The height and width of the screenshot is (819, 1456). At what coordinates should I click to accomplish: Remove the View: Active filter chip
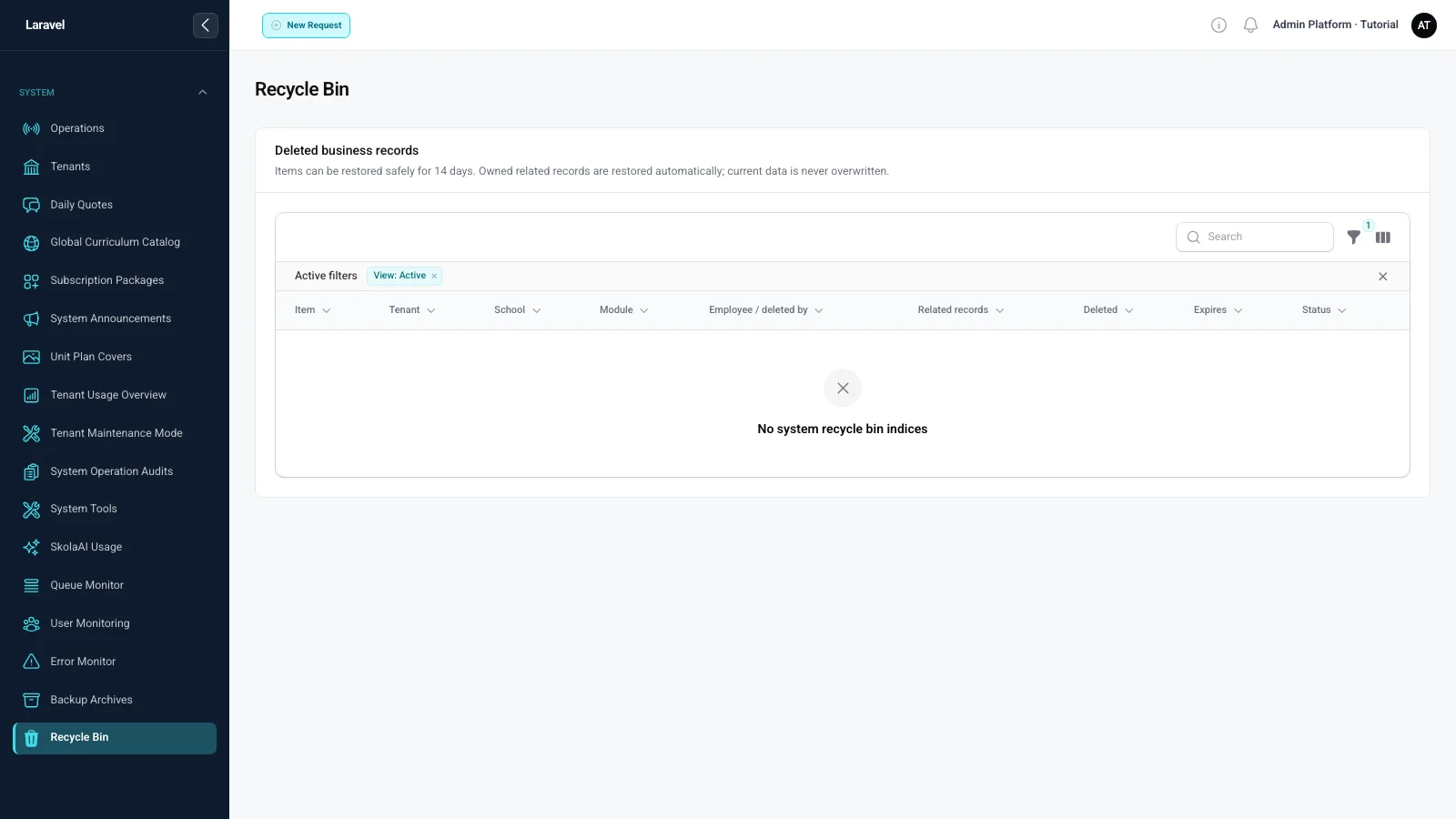[x=434, y=276]
